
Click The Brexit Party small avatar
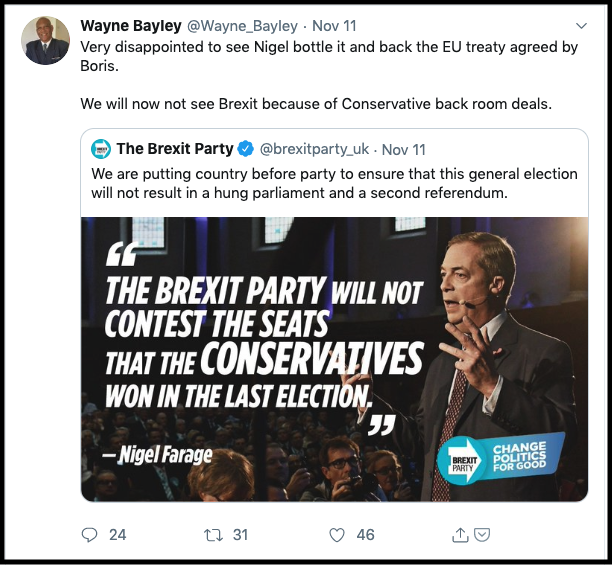101,149
